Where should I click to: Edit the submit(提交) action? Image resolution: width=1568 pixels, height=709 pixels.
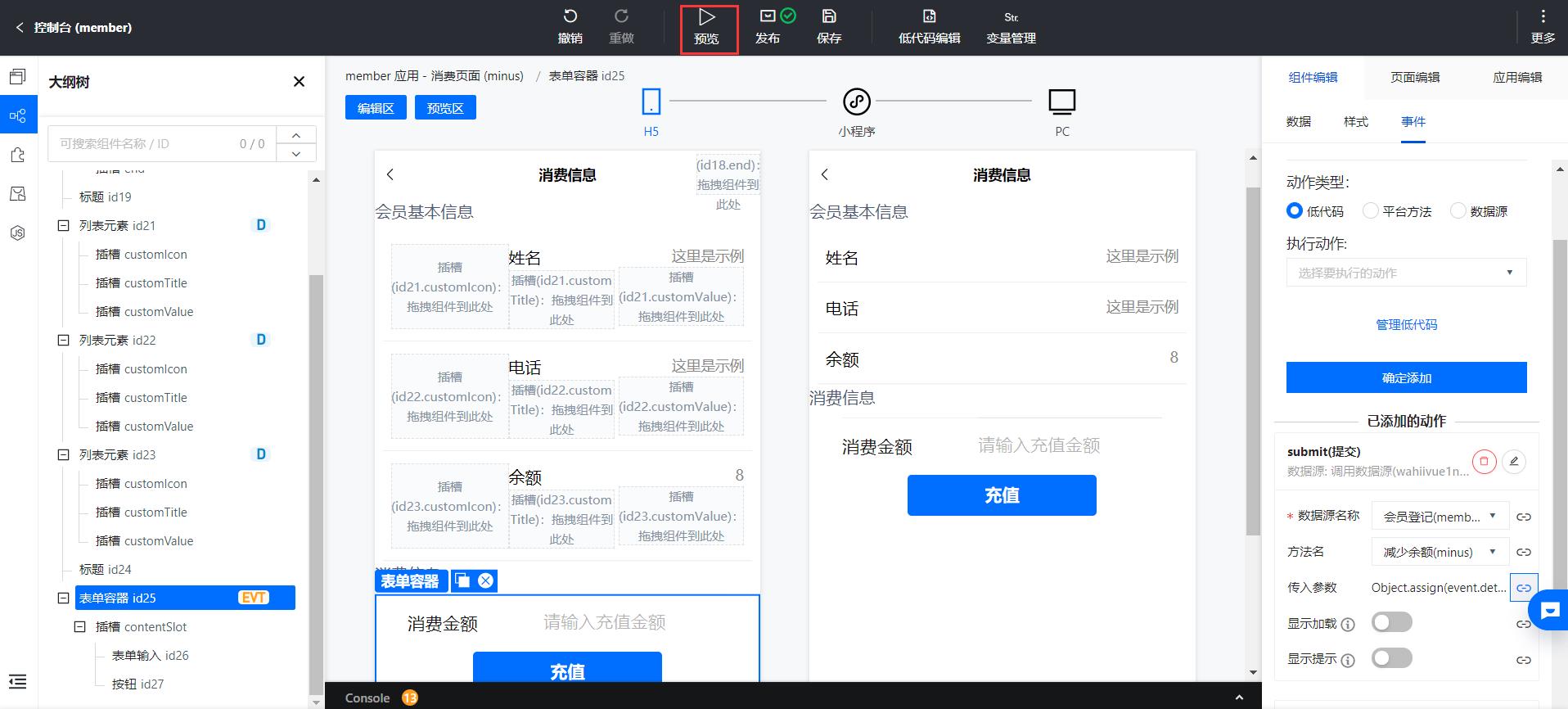tap(1514, 462)
